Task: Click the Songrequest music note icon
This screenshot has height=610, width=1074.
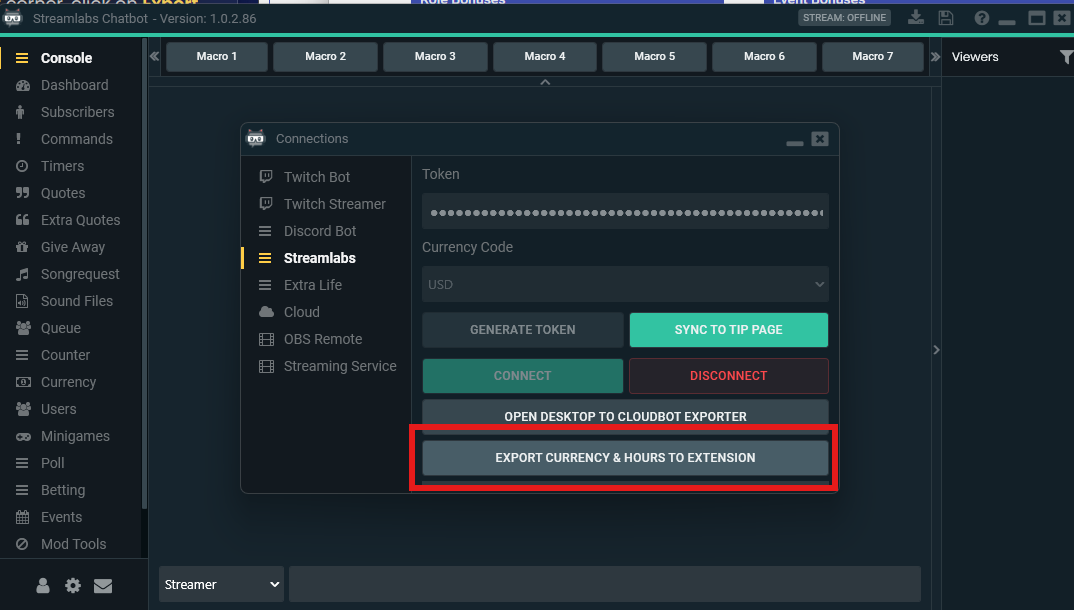Action: coord(23,274)
